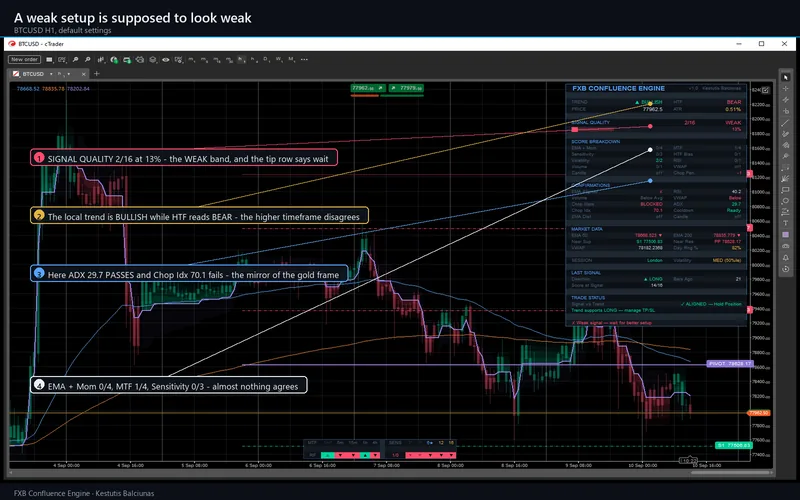Open the chart settings gear icon

178,60
